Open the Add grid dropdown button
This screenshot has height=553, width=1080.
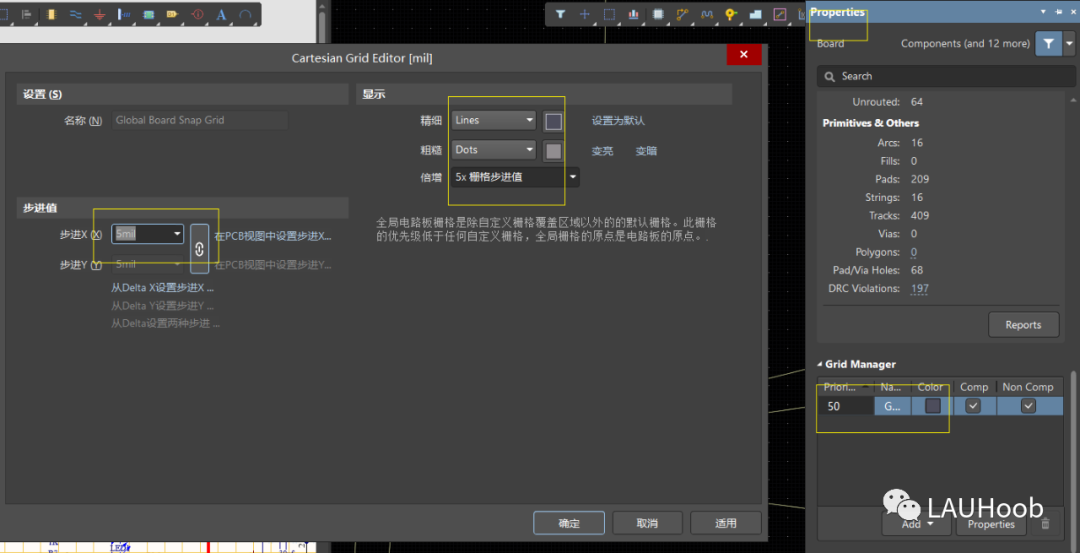917,524
